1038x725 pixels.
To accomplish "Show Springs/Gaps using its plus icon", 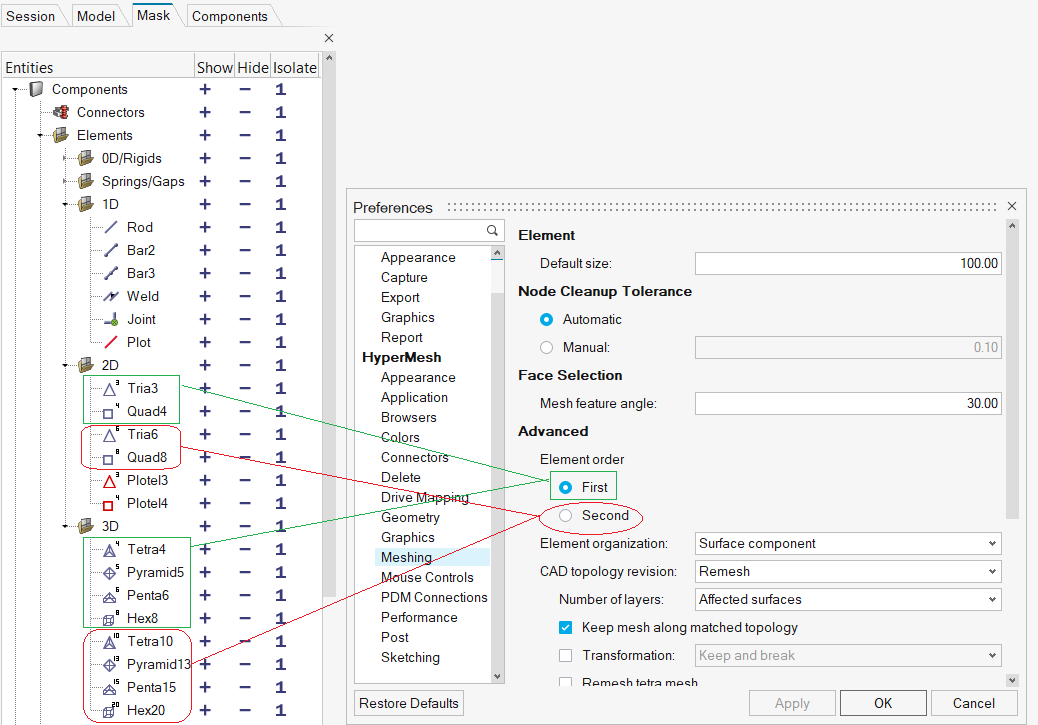I will coord(205,182).
